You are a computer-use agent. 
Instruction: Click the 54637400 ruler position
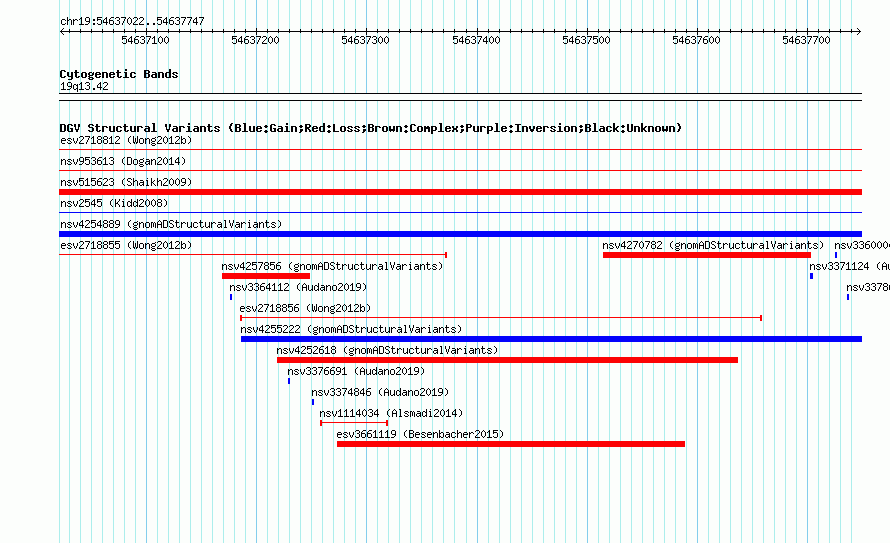point(476,40)
